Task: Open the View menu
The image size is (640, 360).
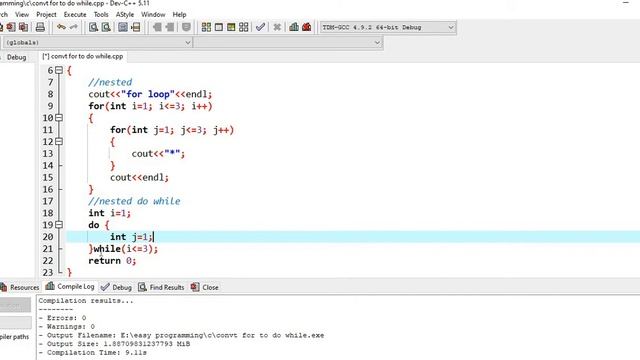Action: click(x=22, y=14)
